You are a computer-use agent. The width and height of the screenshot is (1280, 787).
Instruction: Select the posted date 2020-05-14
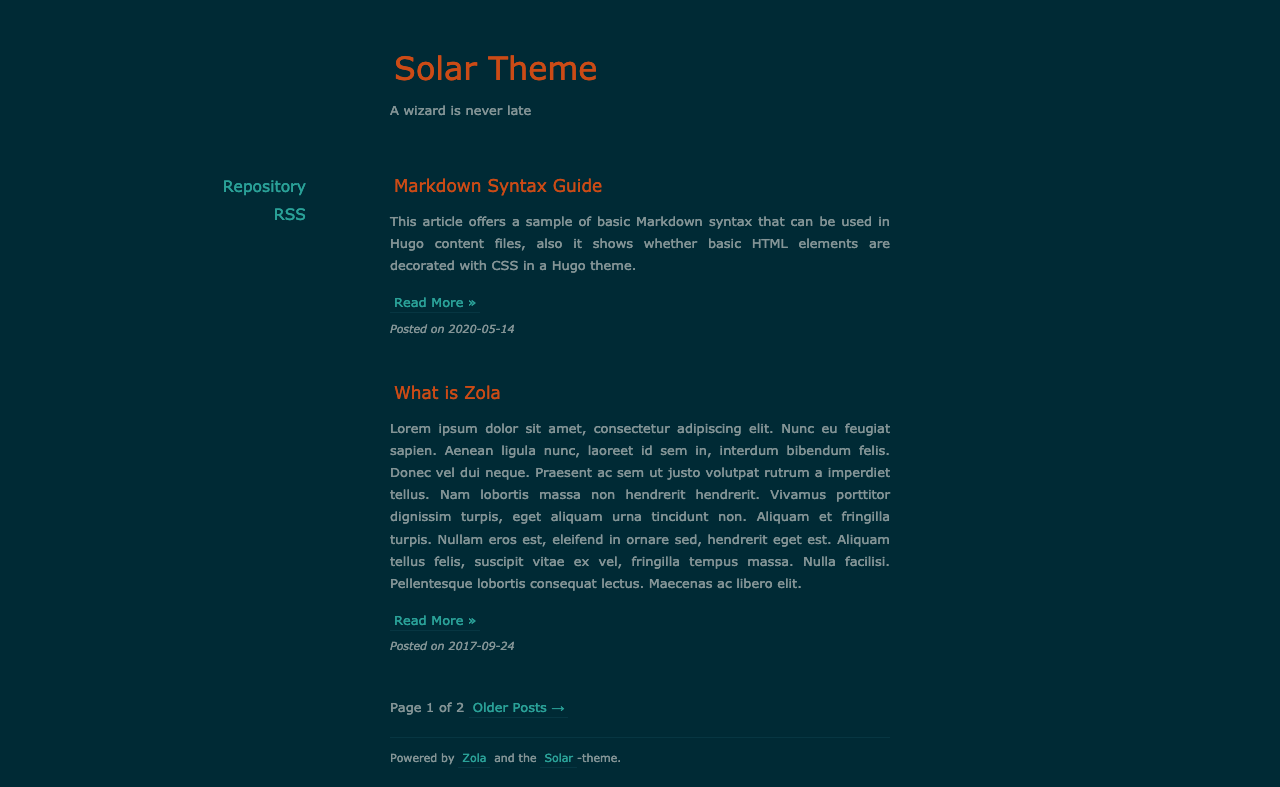point(452,328)
